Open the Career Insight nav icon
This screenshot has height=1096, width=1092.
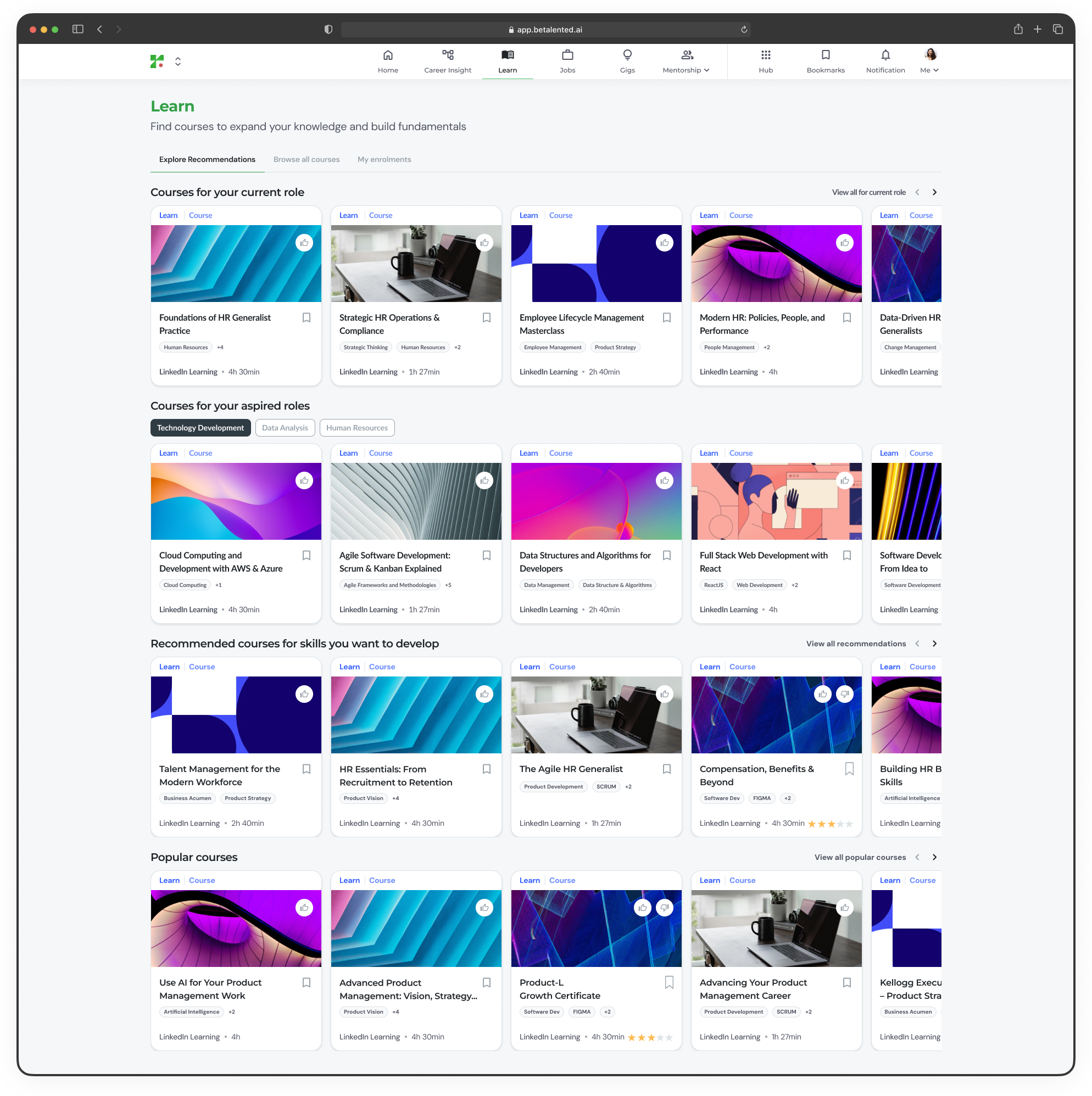pos(447,55)
